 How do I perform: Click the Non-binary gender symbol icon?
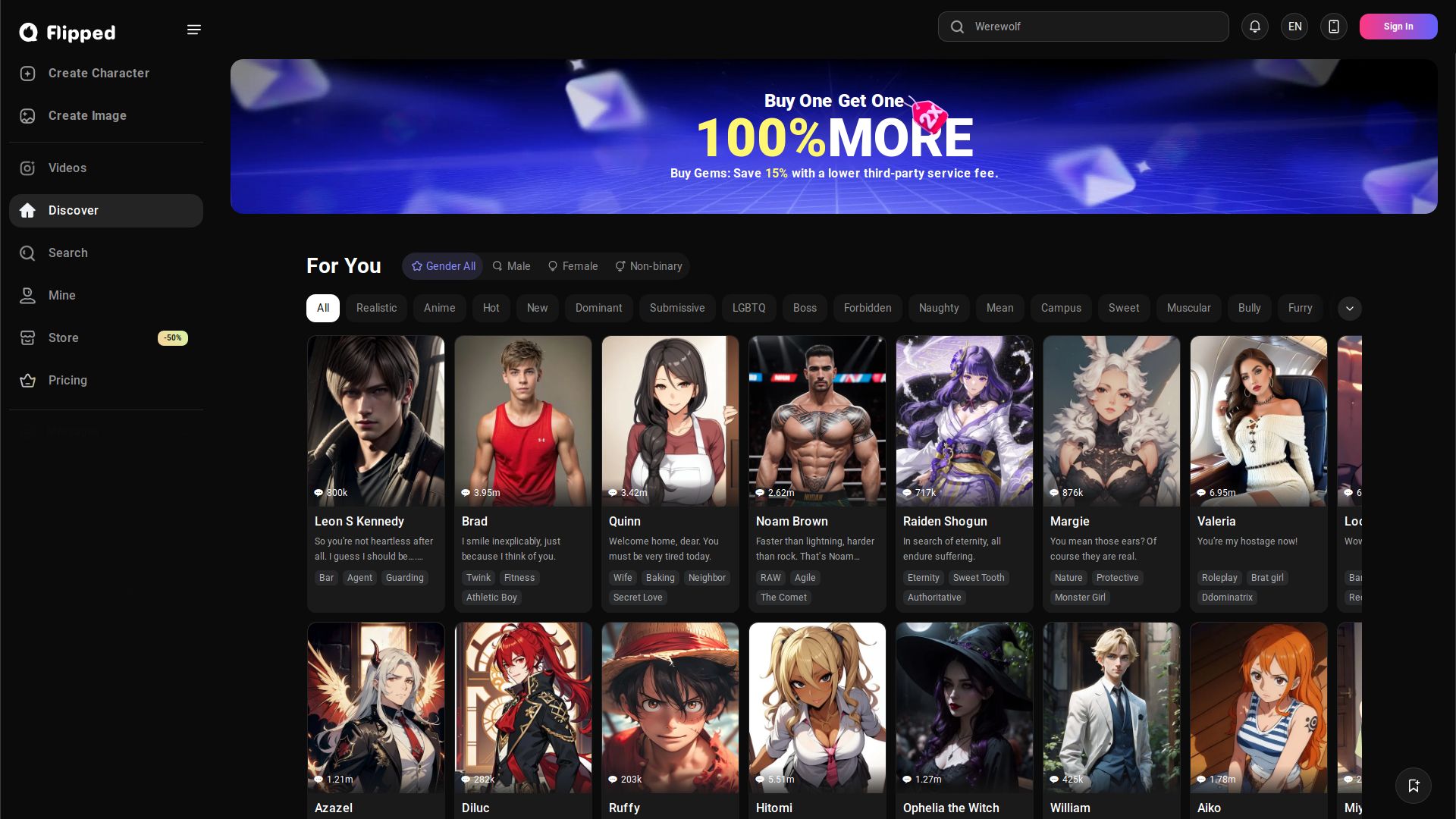point(620,266)
